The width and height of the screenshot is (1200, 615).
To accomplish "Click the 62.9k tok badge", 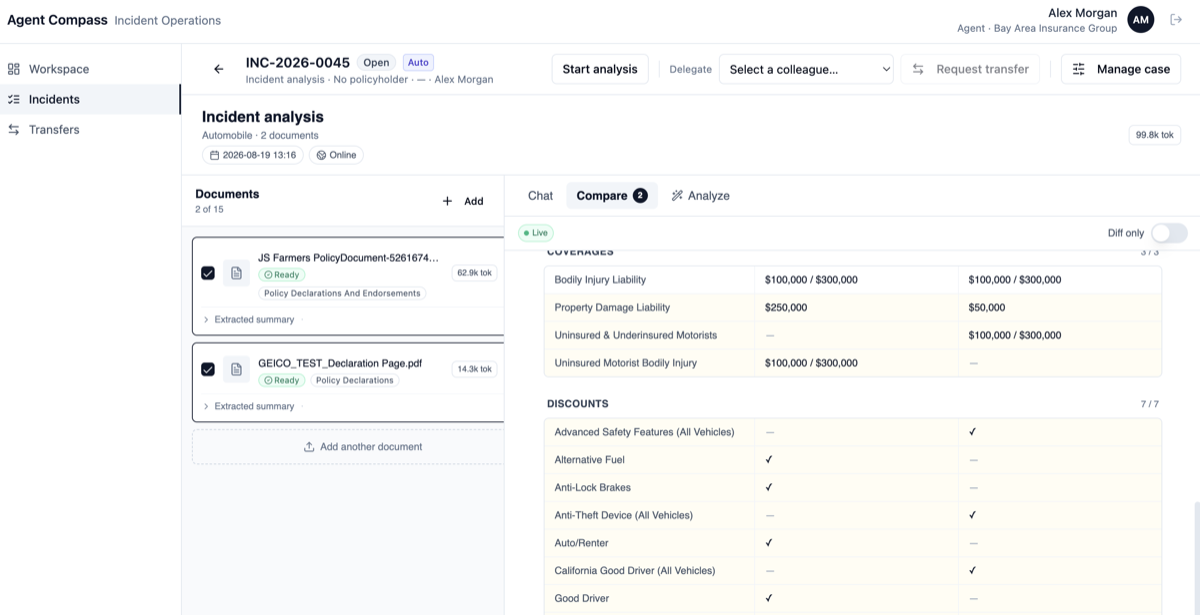I will click(474, 273).
